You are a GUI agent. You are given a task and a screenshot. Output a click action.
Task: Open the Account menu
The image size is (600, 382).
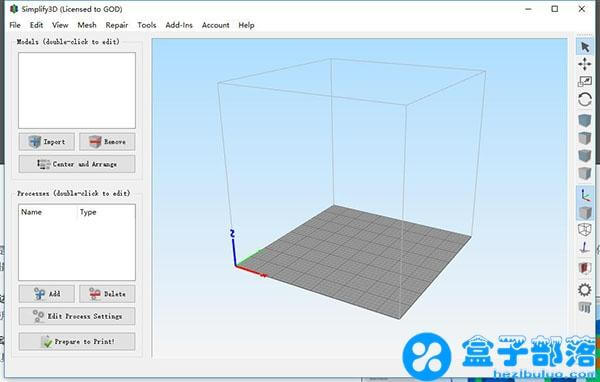(x=215, y=25)
